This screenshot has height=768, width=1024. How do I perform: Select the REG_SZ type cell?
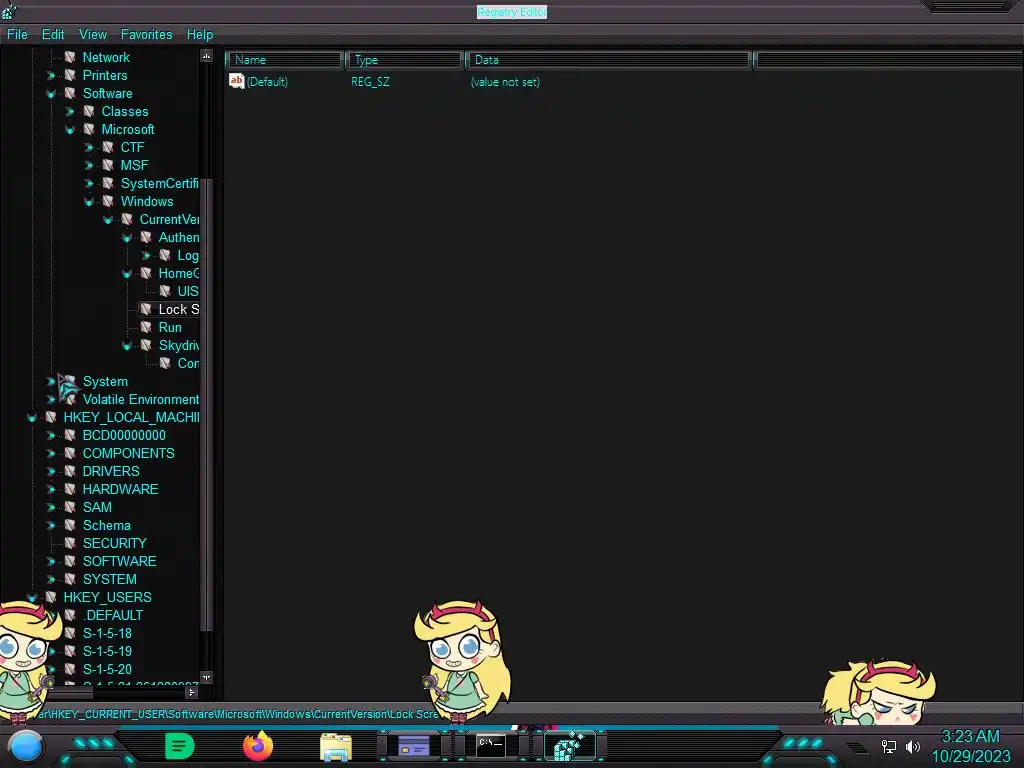tap(370, 82)
